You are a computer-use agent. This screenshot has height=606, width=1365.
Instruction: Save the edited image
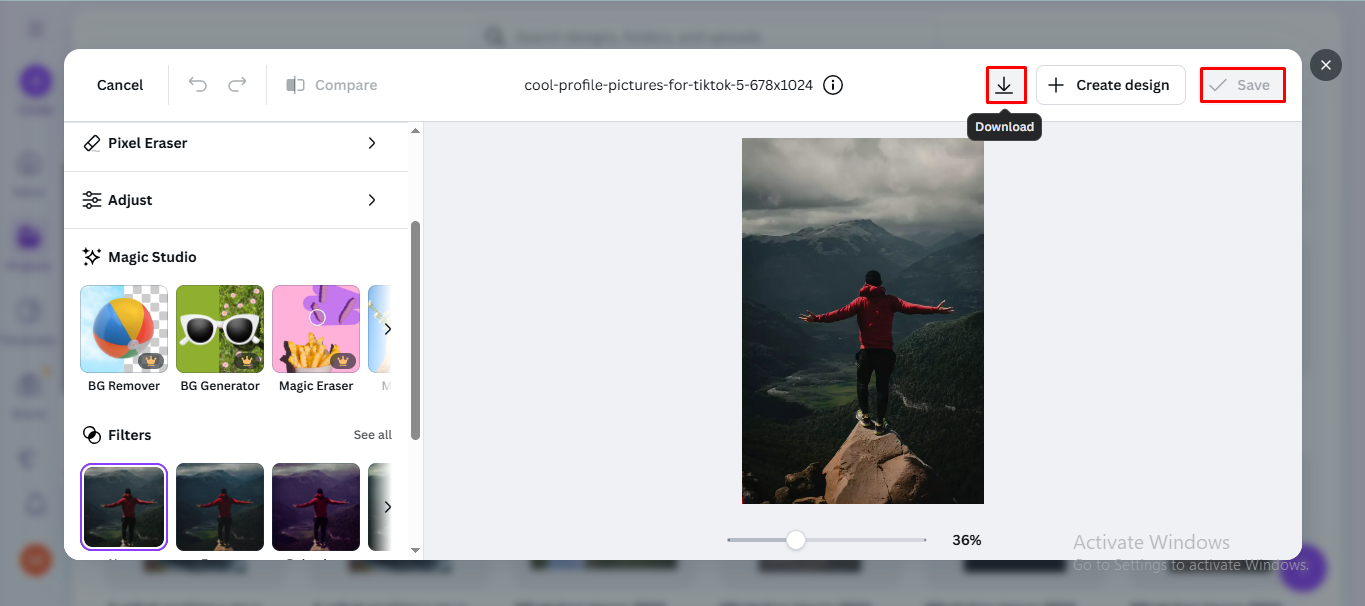(x=1242, y=85)
